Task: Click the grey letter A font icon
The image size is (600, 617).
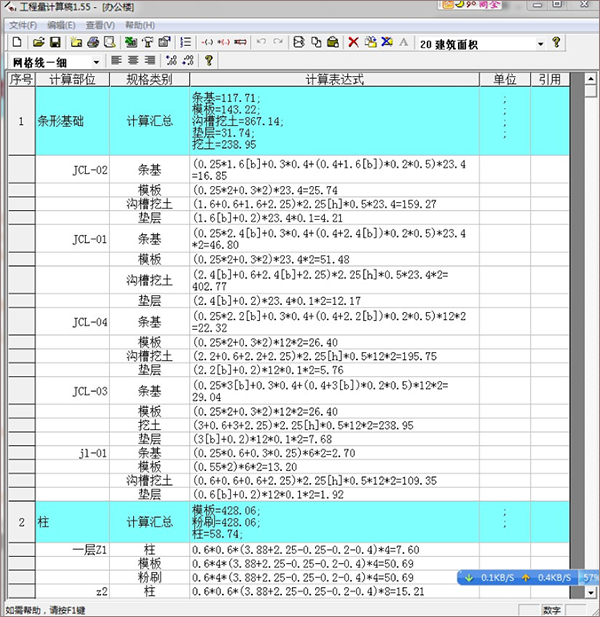Action: pyautogui.click(x=404, y=42)
